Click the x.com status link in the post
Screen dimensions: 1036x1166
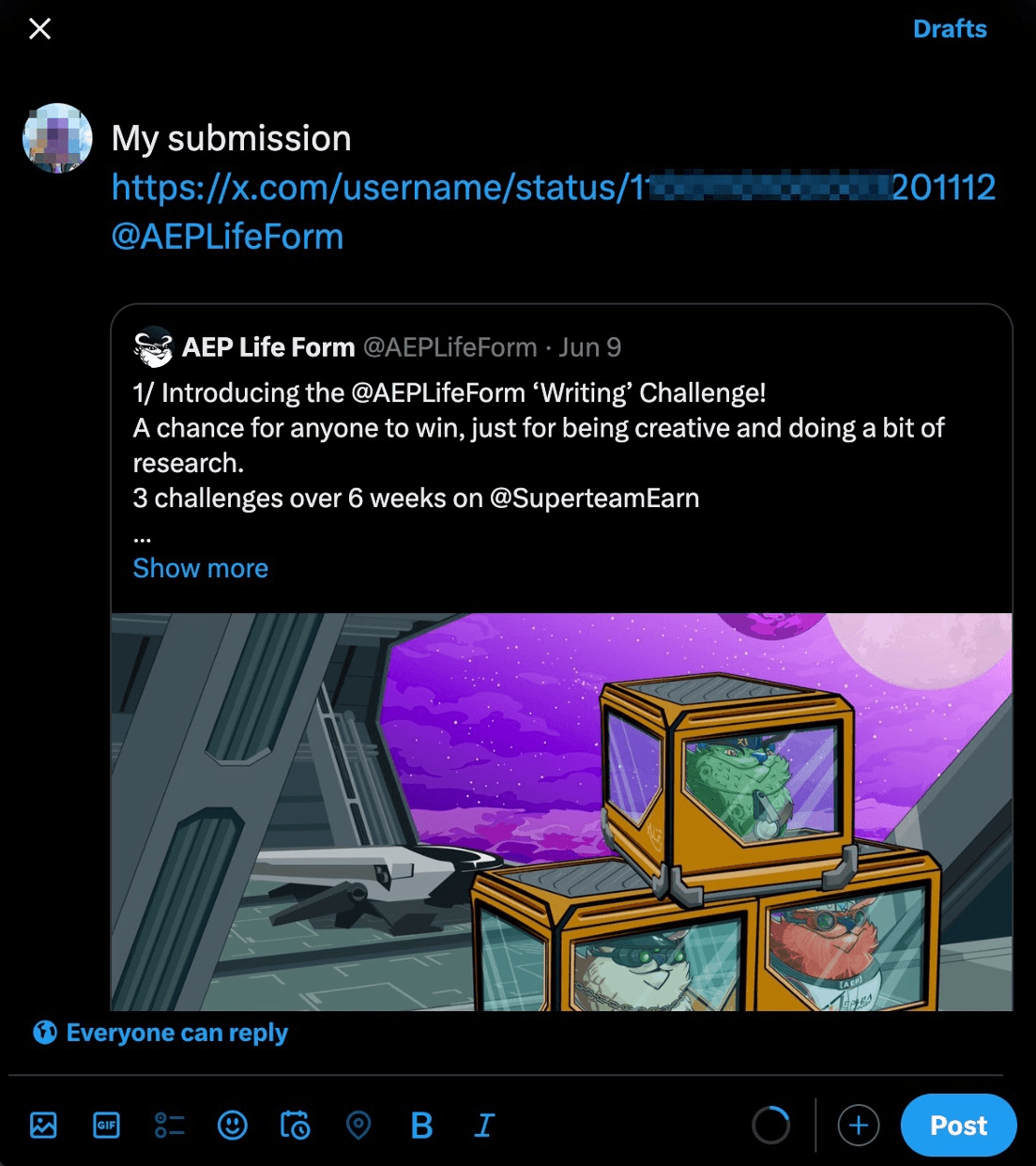[x=553, y=188]
